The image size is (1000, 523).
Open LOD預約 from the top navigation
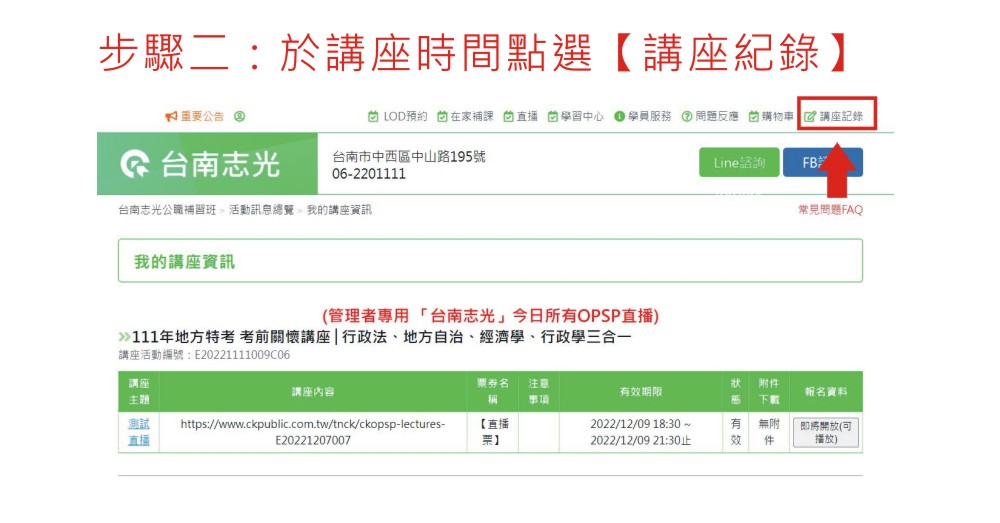pos(398,117)
